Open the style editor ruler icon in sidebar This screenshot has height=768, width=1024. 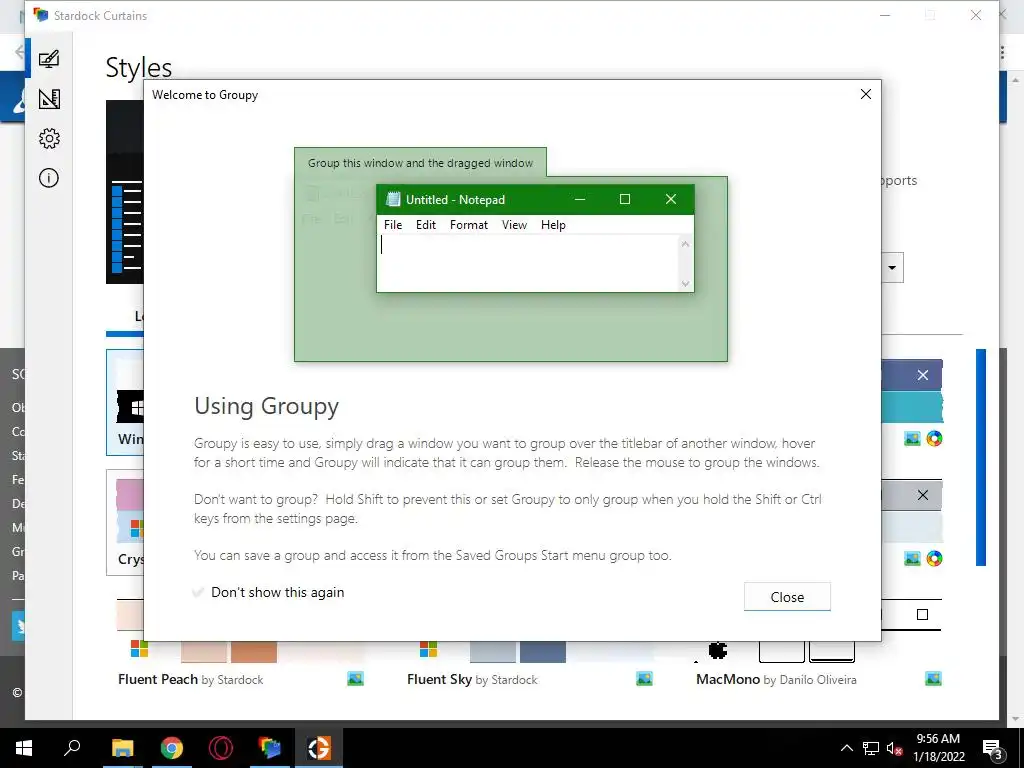(x=49, y=99)
